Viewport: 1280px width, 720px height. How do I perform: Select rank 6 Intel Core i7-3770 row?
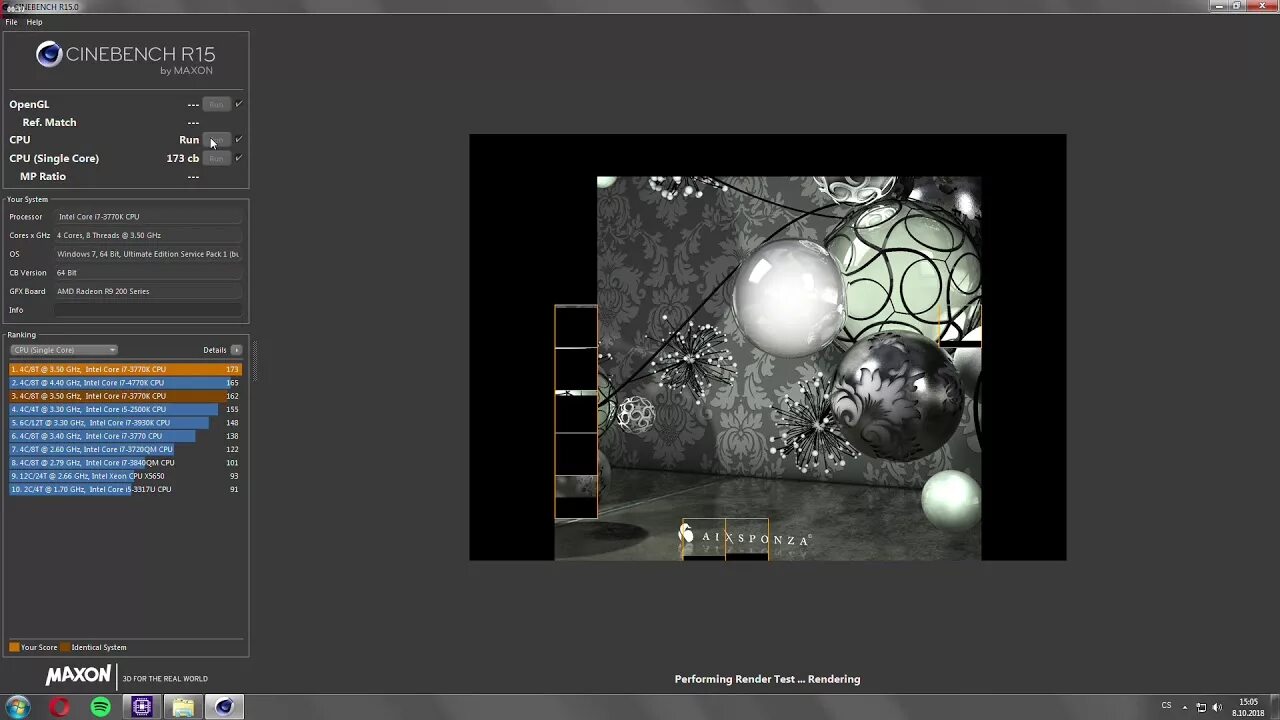pos(125,436)
